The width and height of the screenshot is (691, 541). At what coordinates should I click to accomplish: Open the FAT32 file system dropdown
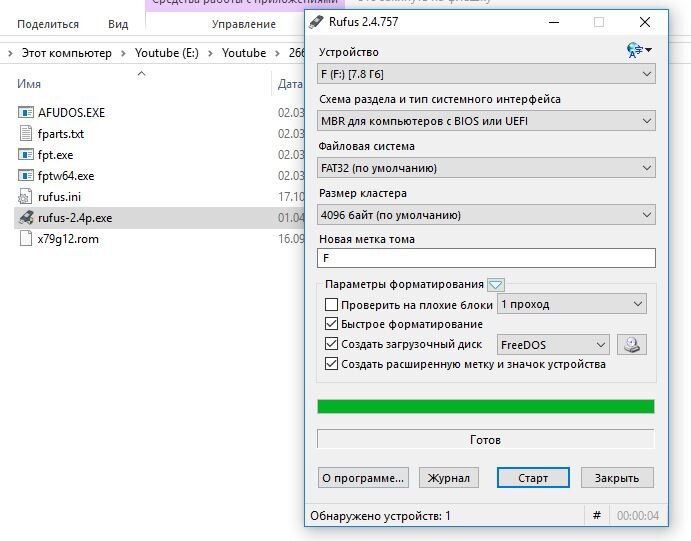point(486,168)
